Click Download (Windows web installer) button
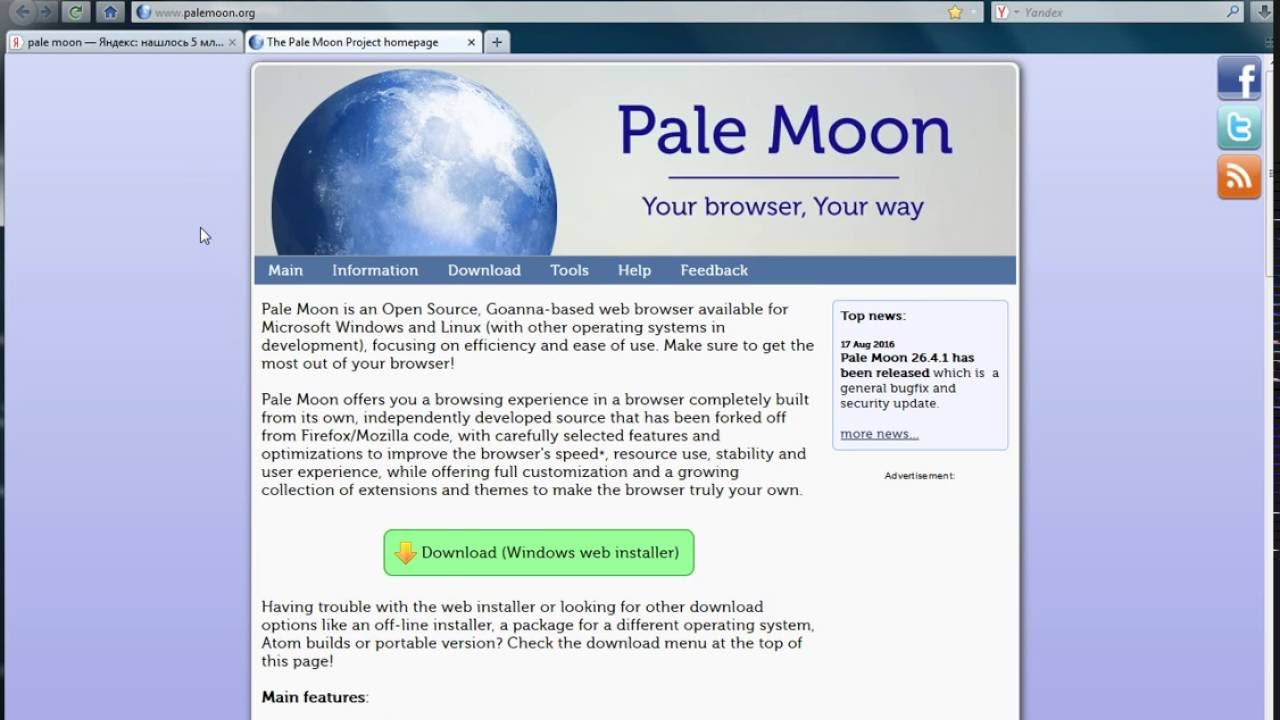Image resolution: width=1280 pixels, height=720 pixels. point(539,552)
